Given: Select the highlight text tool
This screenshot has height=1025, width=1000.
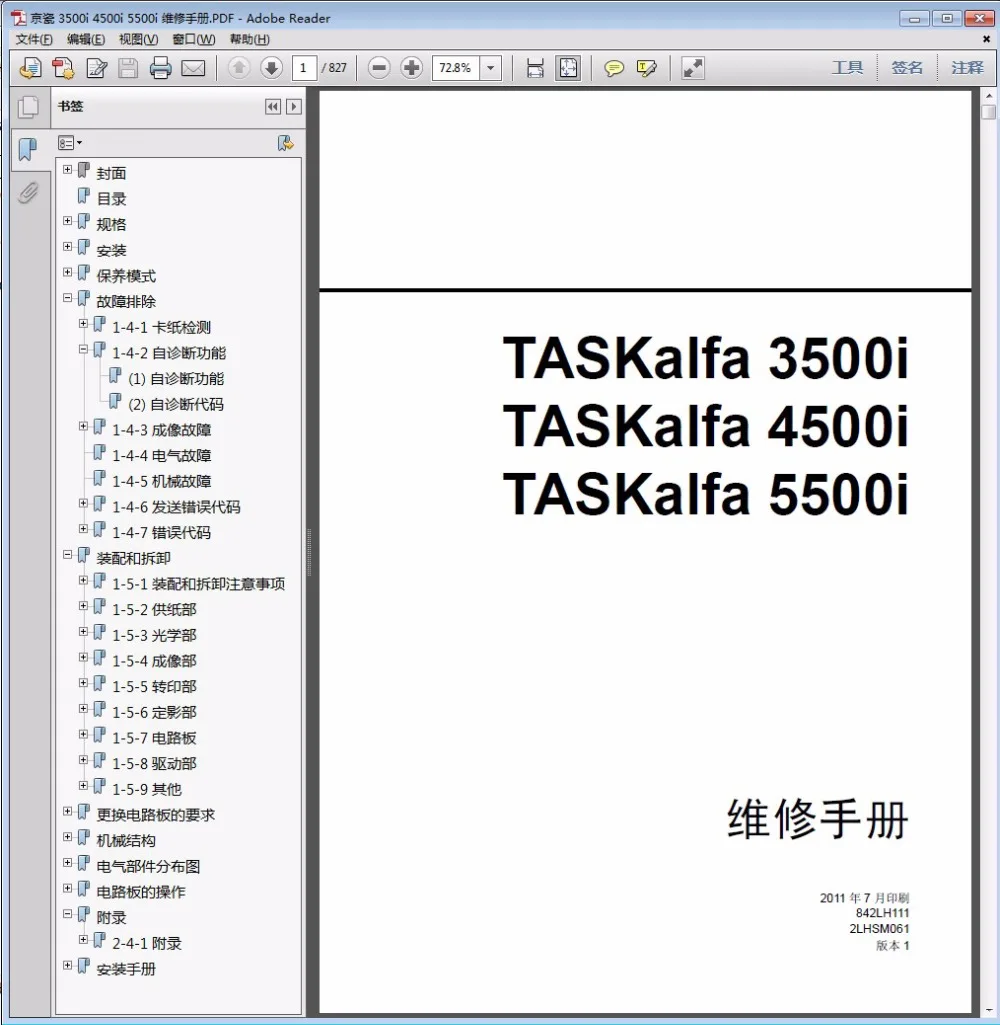Looking at the screenshot, I should [x=646, y=68].
